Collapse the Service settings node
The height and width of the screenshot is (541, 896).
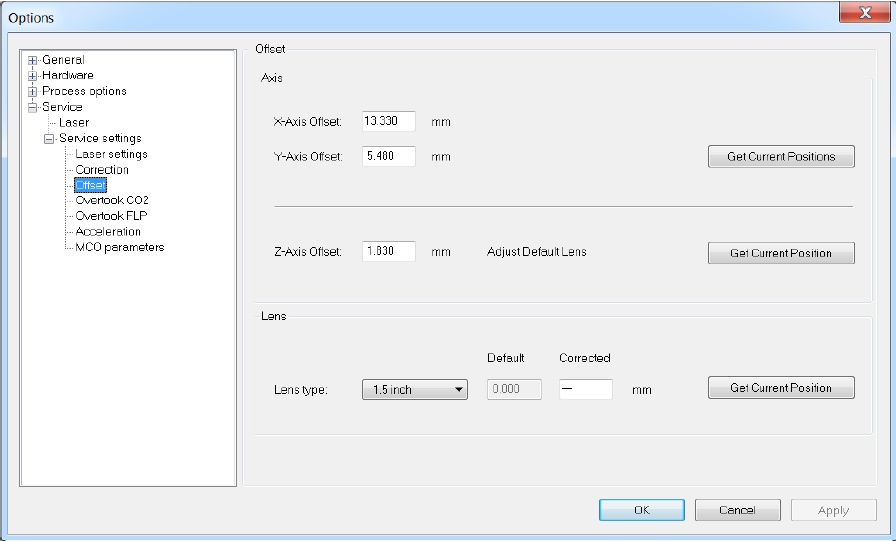pyautogui.click(x=49, y=139)
